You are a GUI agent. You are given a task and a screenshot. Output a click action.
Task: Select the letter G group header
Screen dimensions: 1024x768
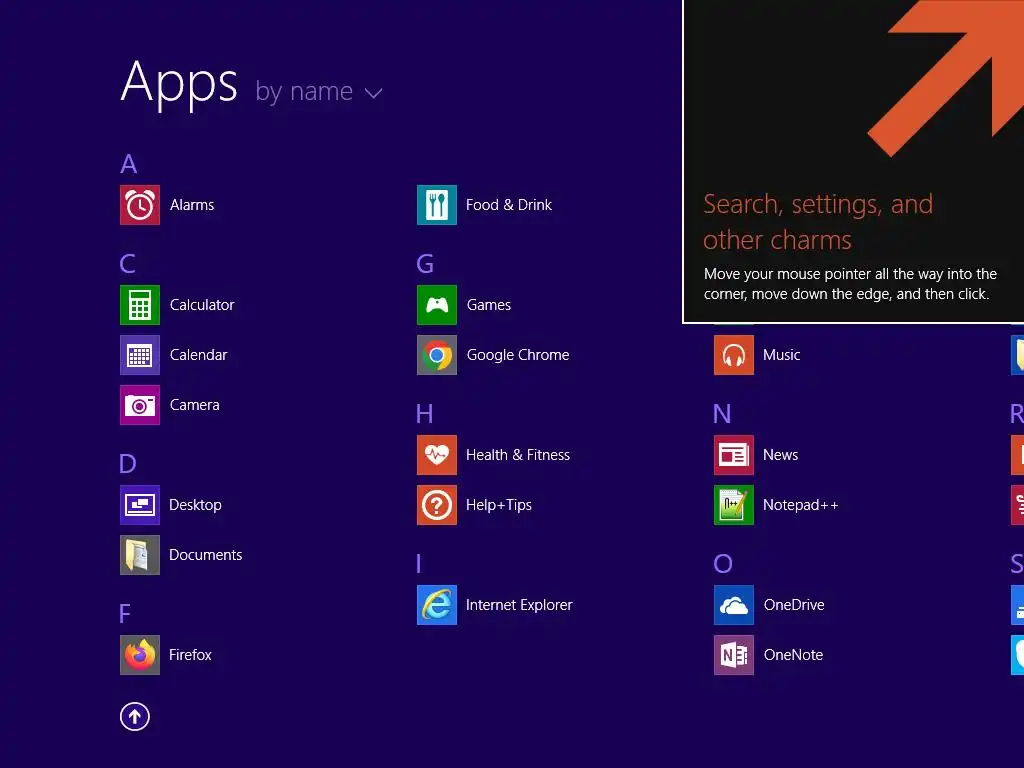click(425, 264)
